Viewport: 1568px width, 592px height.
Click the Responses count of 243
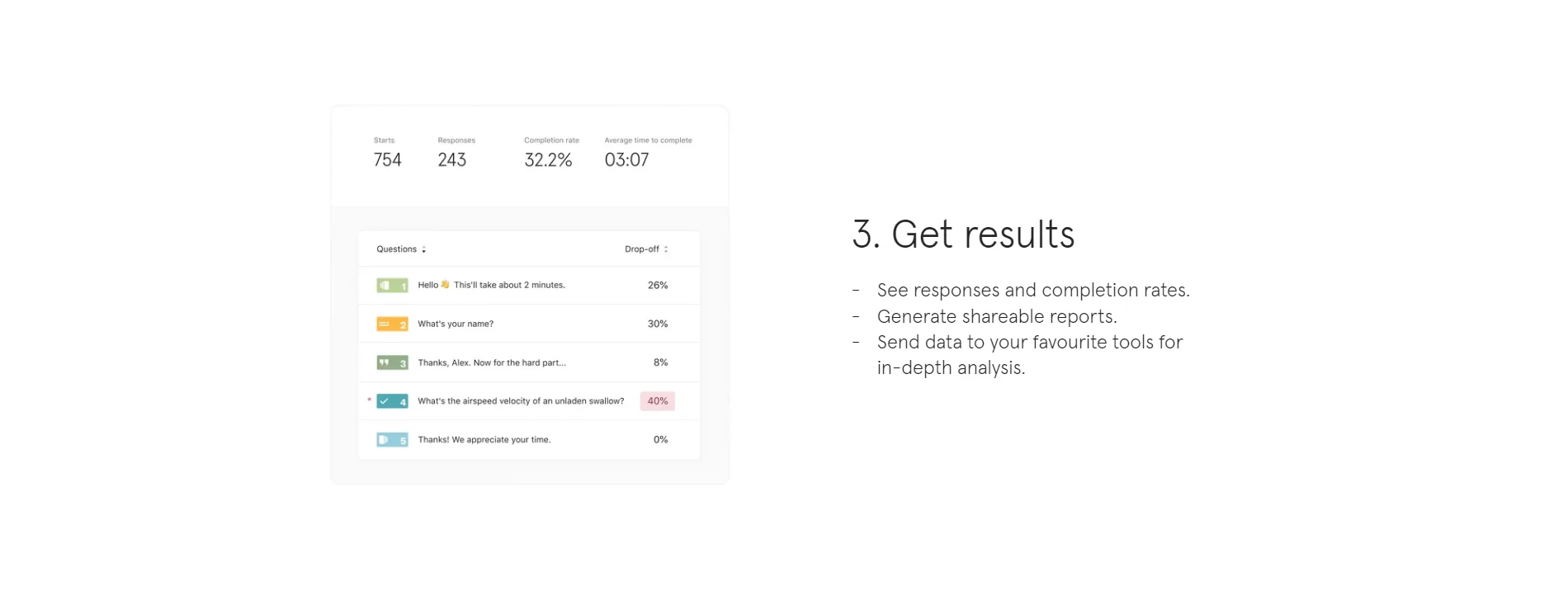point(452,160)
